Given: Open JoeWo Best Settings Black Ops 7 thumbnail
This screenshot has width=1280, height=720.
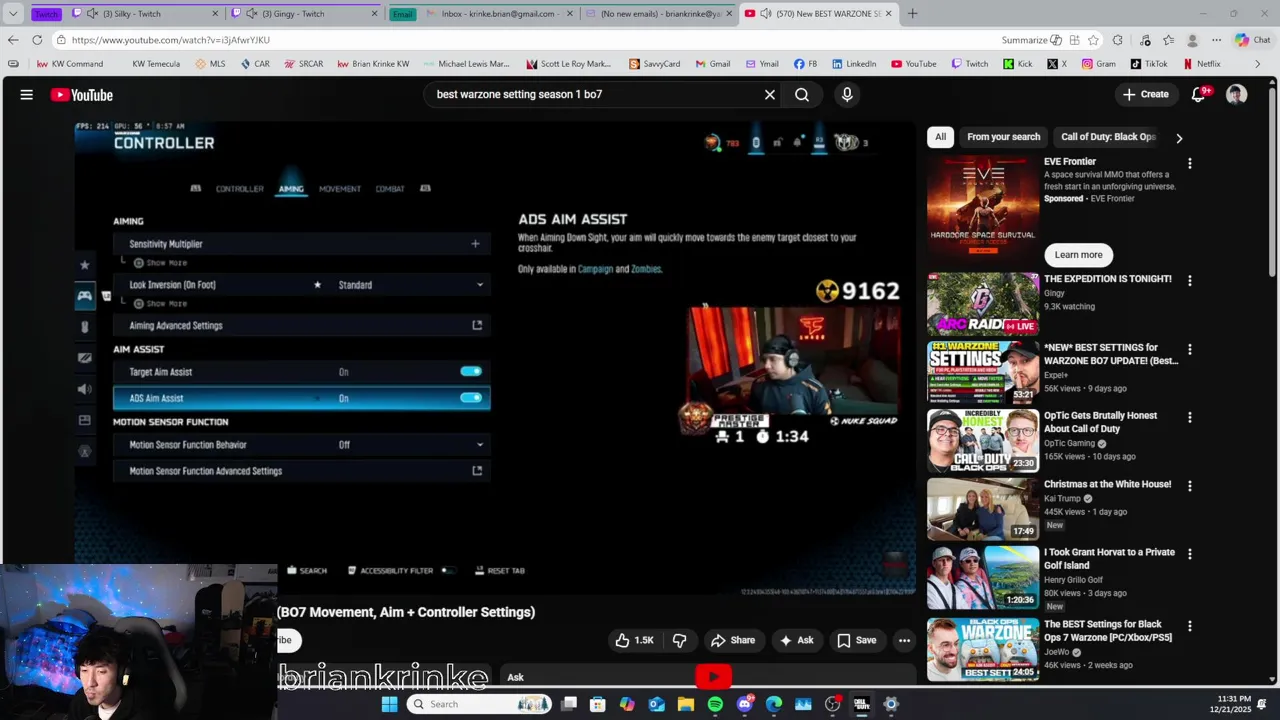Looking at the screenshot, I should pos(983,649).
